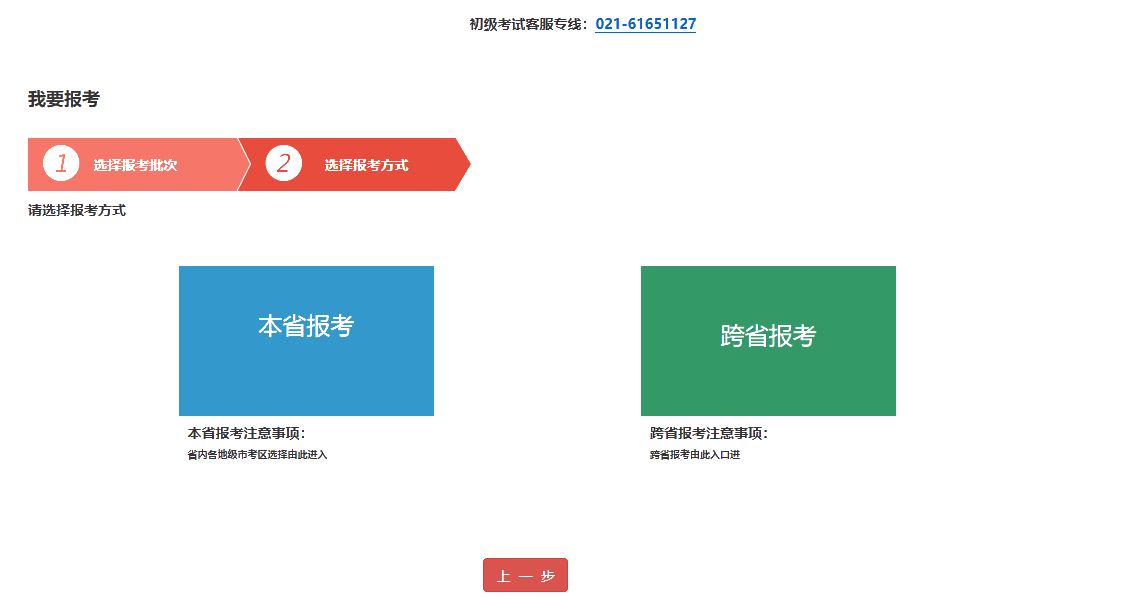
Task: Click the white 本省报考 title text
Action: [306, 326]
